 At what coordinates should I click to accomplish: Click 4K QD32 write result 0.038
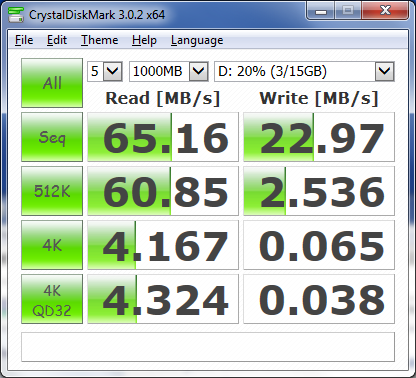(x=319, y=299)
